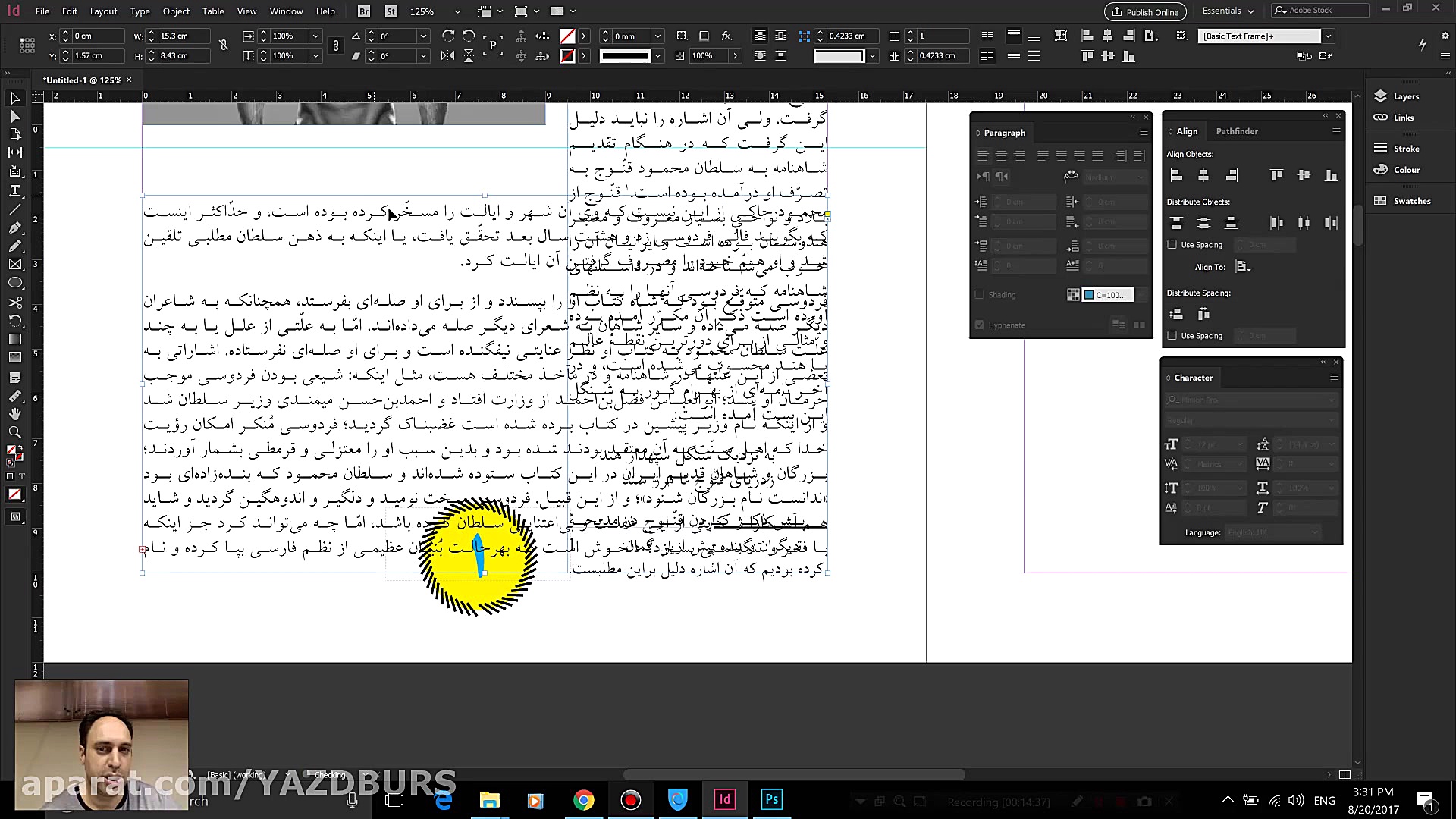Enable the Shading checkbox in Paragraph panel

click(980, 294)
